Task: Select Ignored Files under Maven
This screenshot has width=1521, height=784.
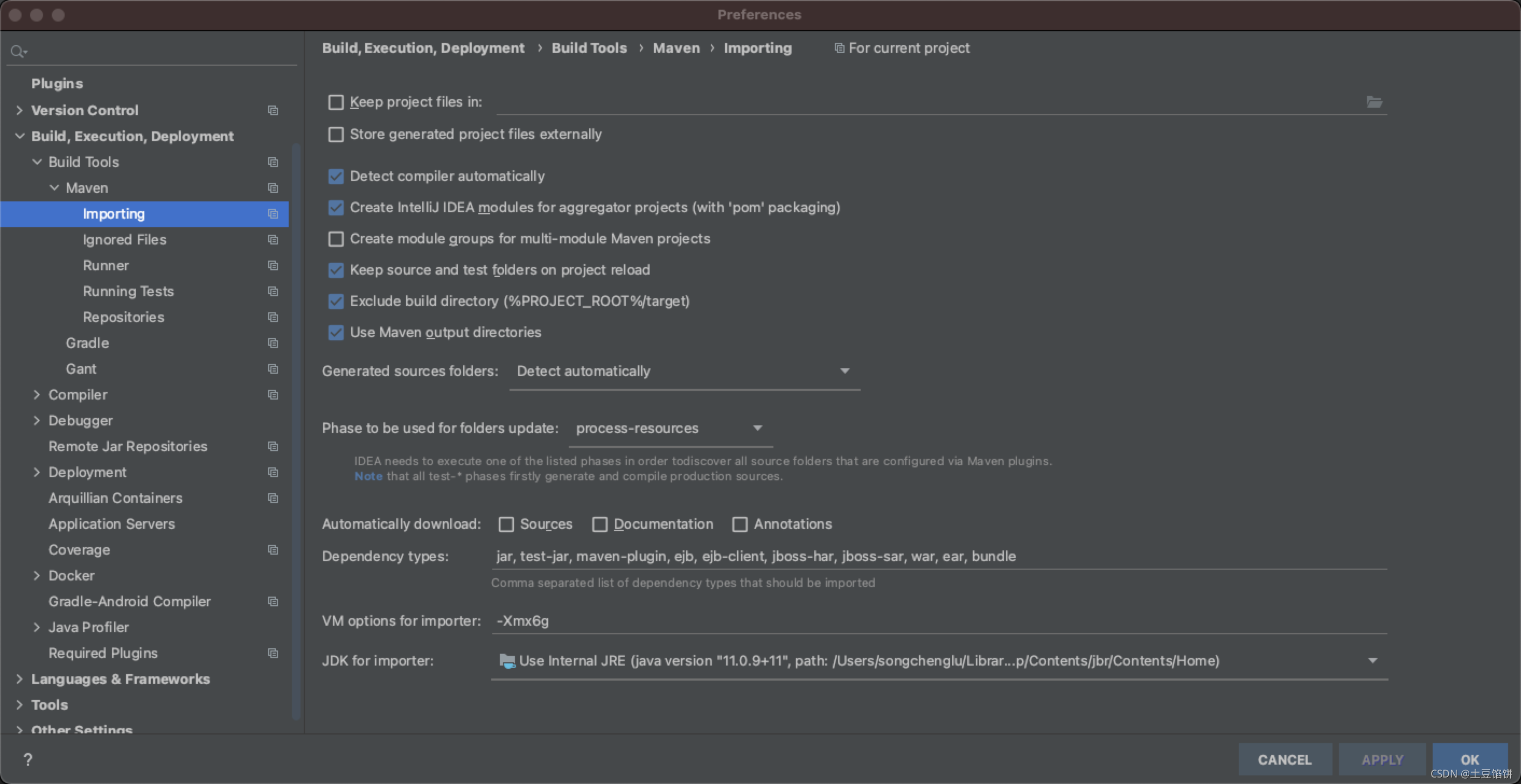Action: [124, 240]
